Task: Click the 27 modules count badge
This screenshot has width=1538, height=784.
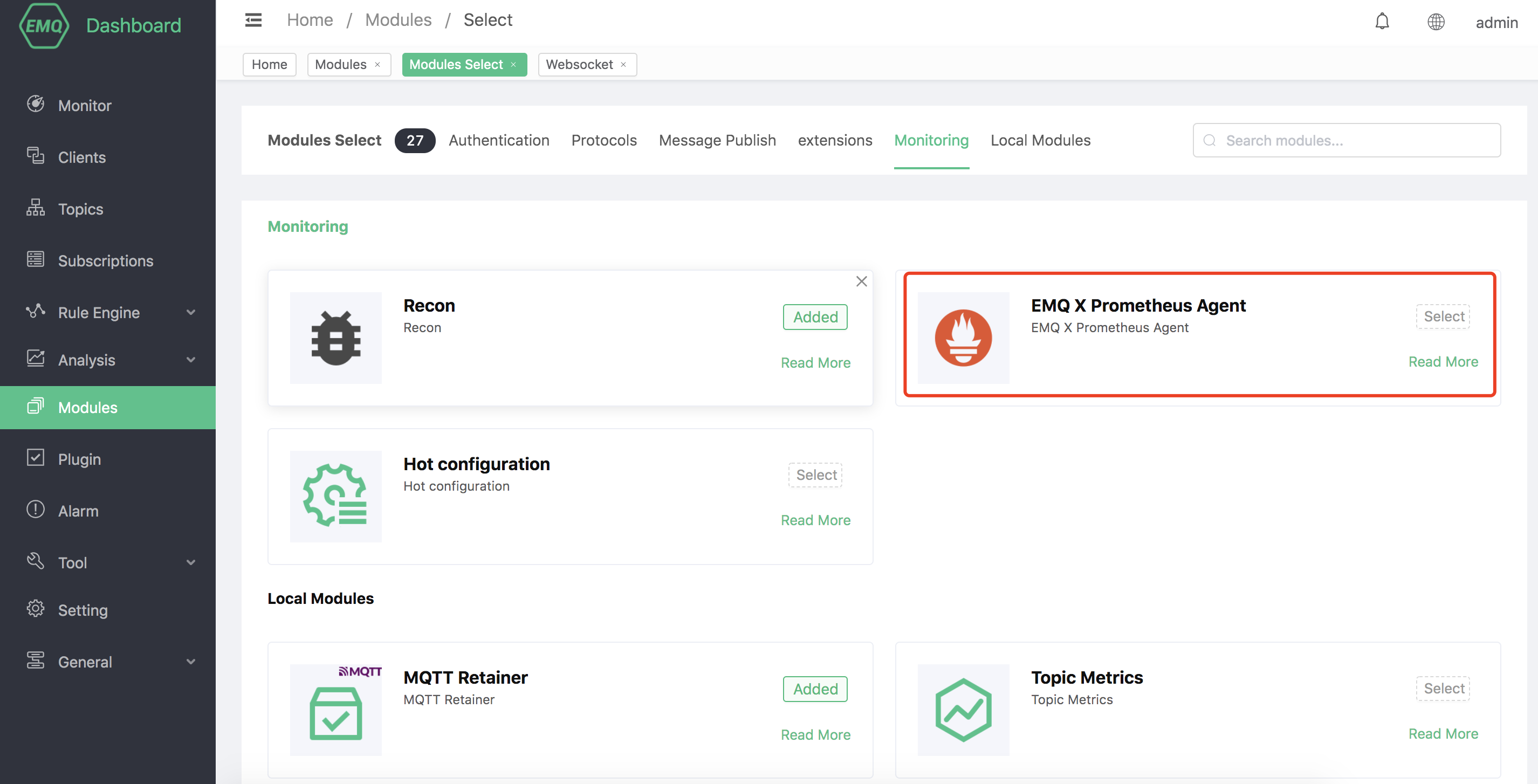Action: pos(415,140)
